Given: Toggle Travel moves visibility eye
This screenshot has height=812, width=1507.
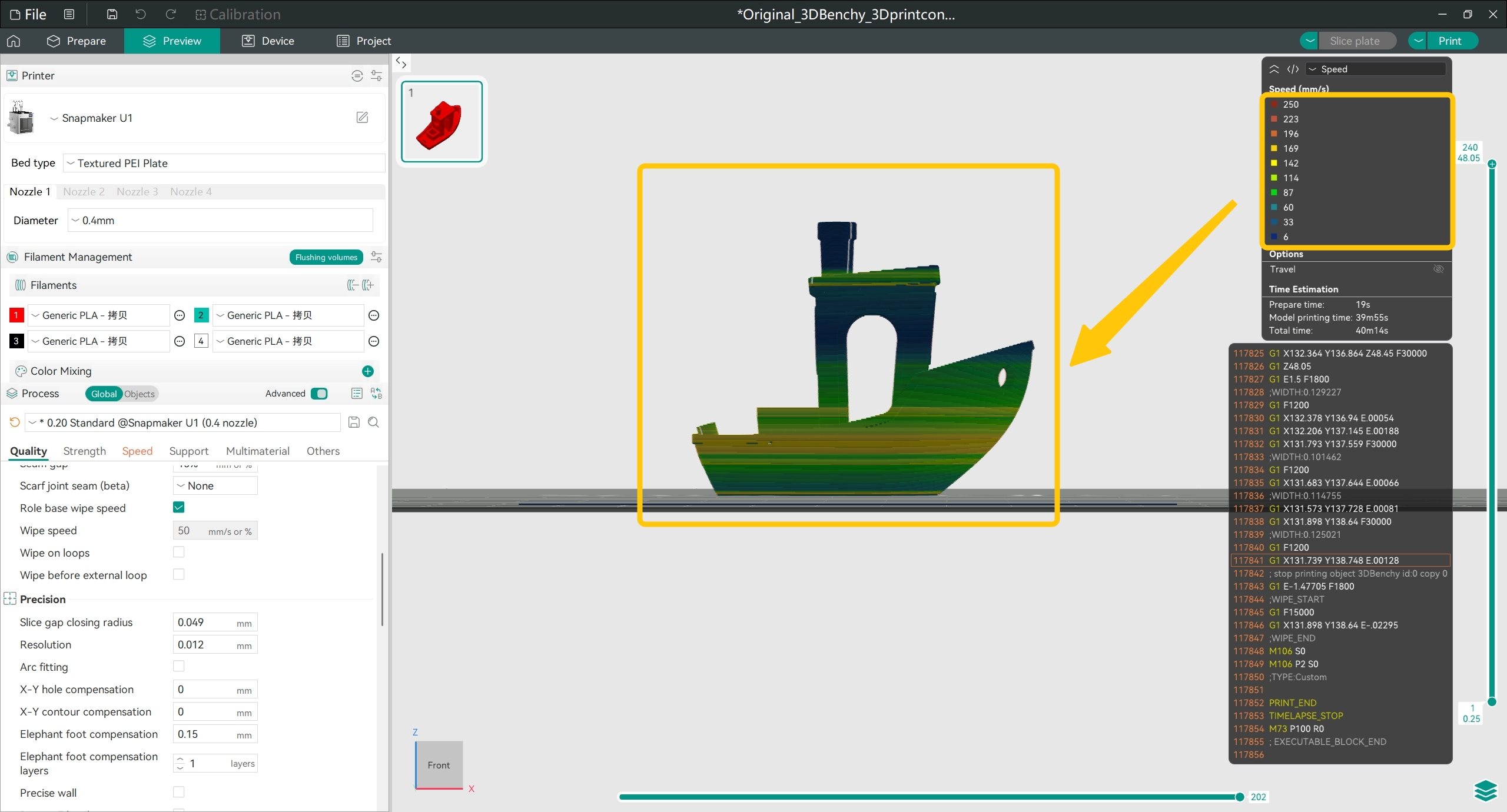Looking at the screenshot, I should (1439, 269).
